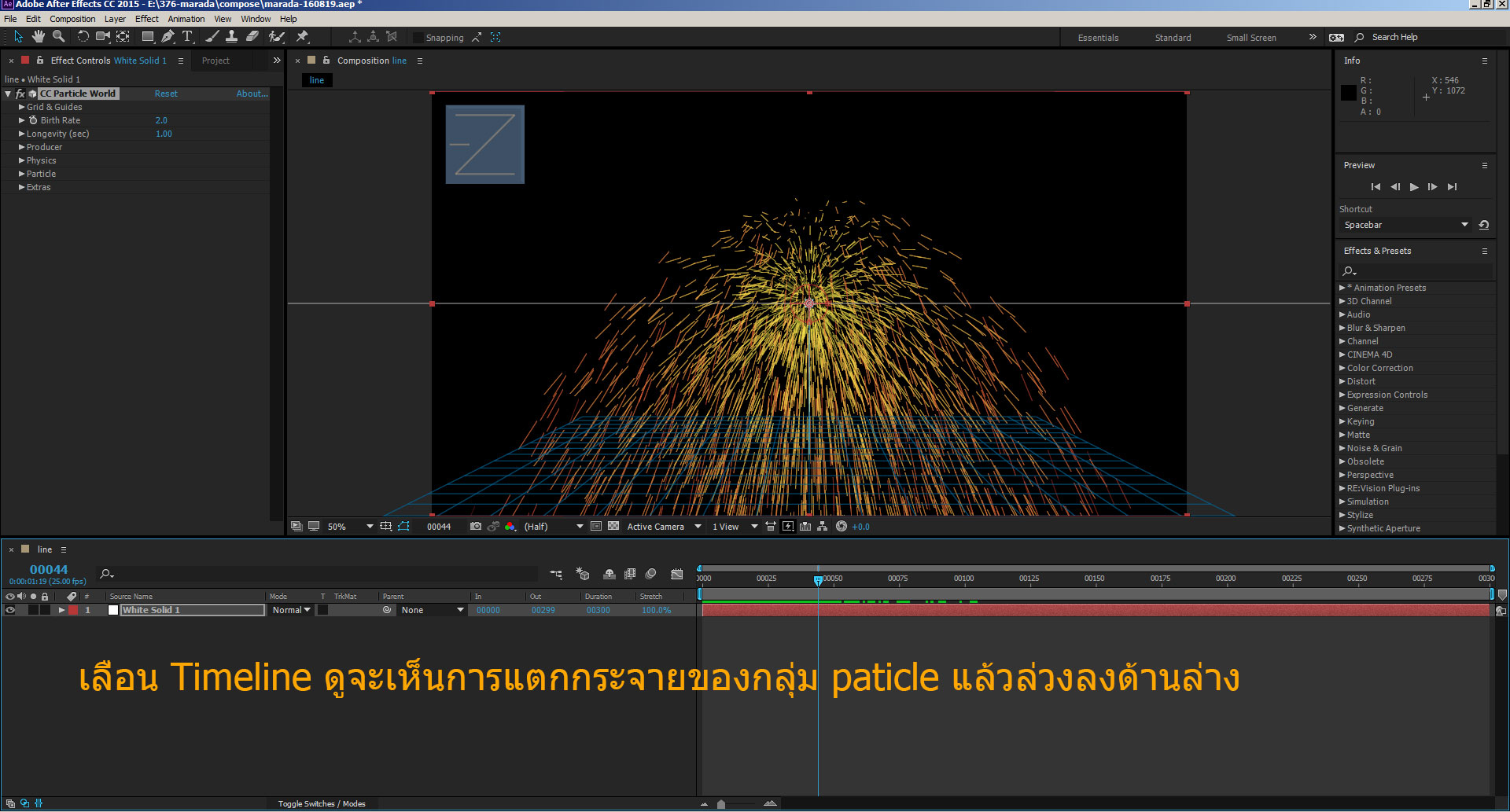Image resolution: width=1510 pixels, height=812 pixels.
Task: Expand the Physics property group
Action: point(22,160)
